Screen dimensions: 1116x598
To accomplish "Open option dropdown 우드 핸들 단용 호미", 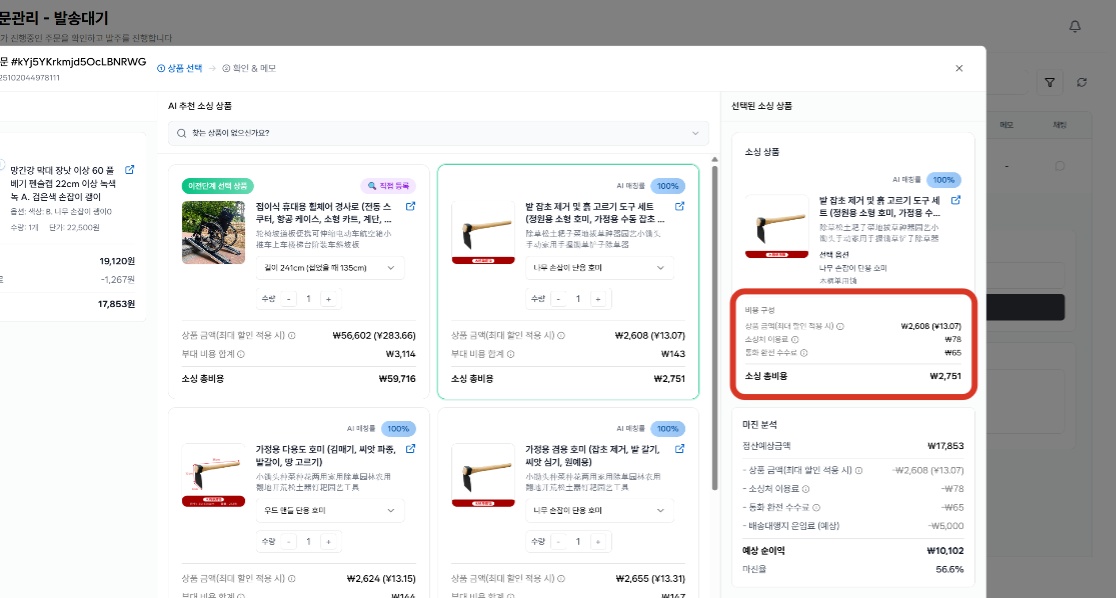I will (x=330, y=510).
